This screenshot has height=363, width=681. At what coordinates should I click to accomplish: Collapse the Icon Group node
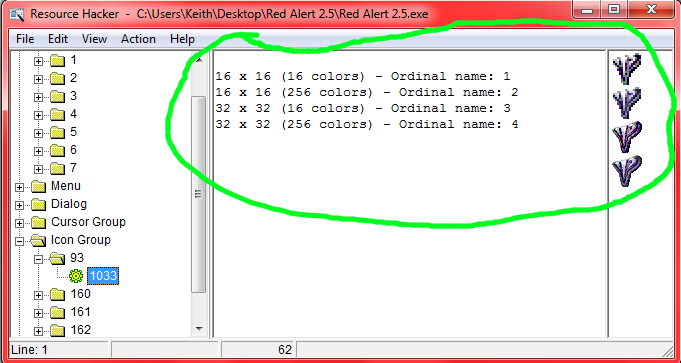[19, 241]
